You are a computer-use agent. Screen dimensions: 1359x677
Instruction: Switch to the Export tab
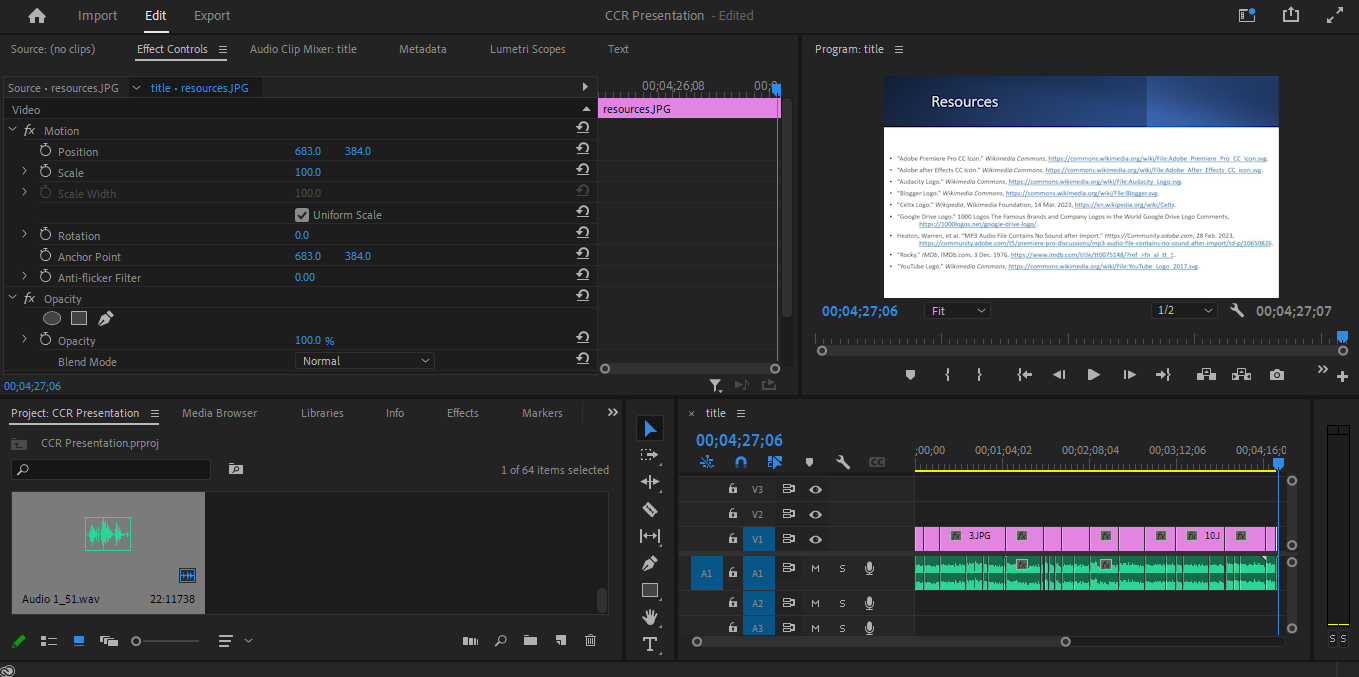coord(212,15)
